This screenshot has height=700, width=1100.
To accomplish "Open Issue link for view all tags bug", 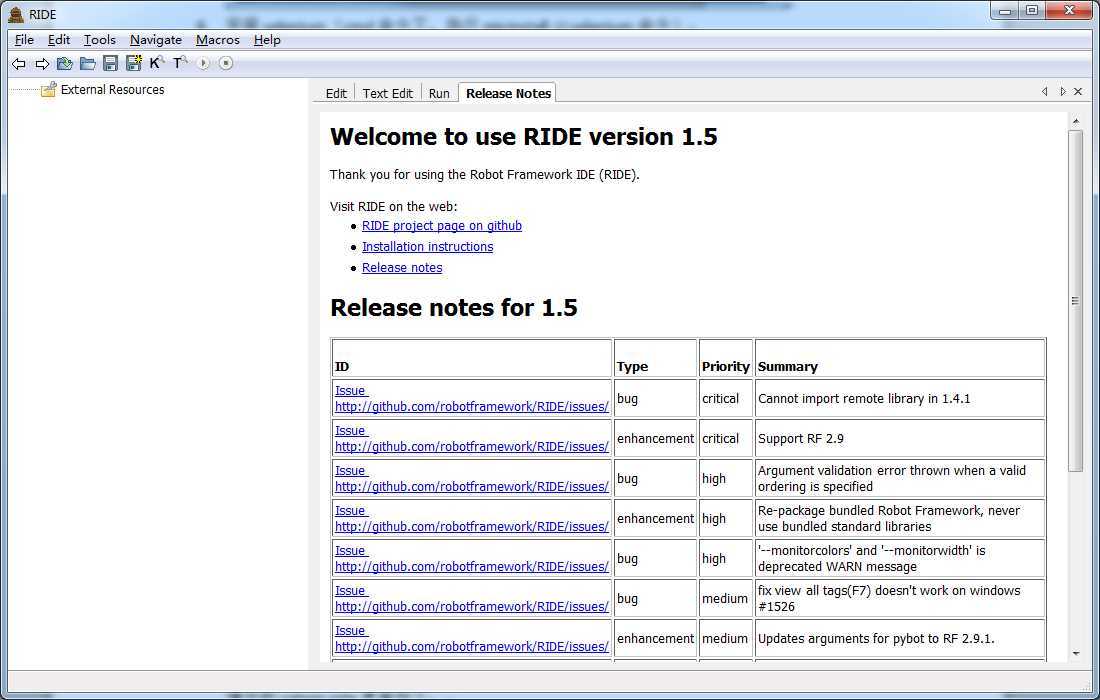I will pyautogui.click(x=471, y=598).
